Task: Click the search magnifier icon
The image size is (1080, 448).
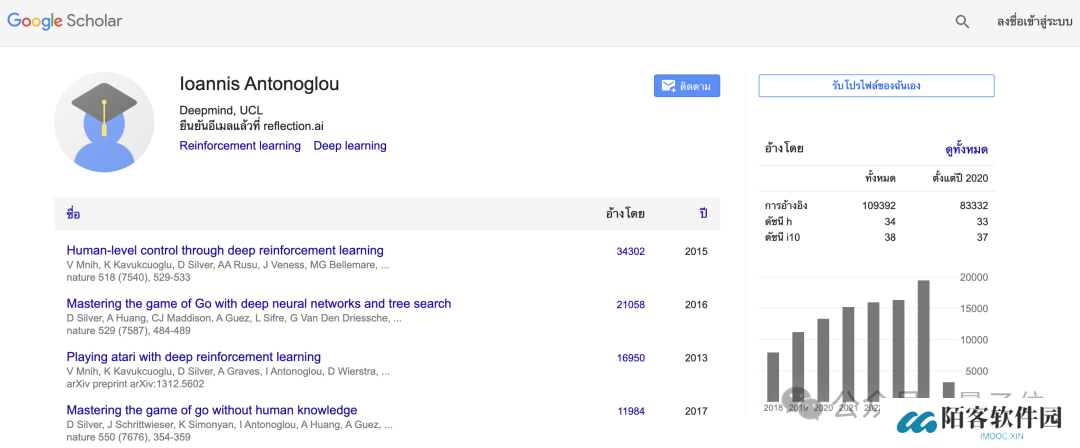Action: tap(962, 21)
